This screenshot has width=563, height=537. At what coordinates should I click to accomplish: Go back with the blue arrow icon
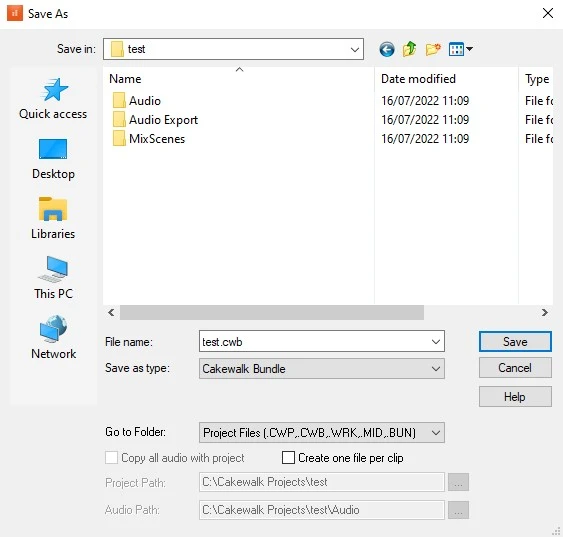pos(386,49)
